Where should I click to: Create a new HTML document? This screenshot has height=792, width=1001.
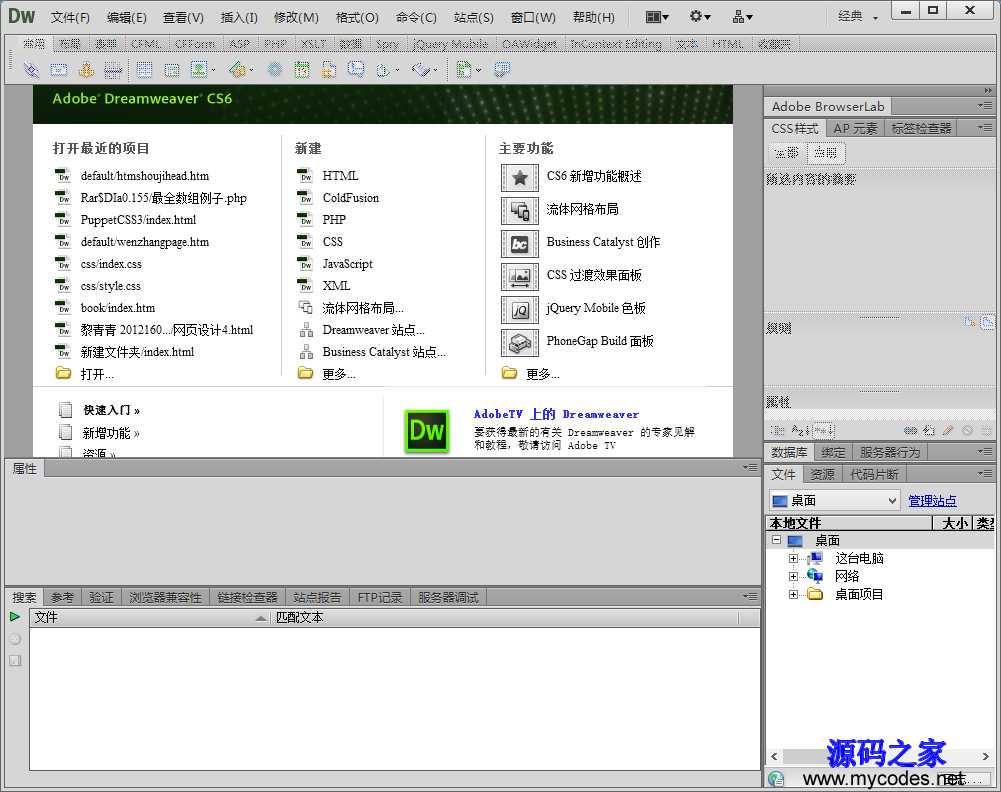tap(340, 176)
